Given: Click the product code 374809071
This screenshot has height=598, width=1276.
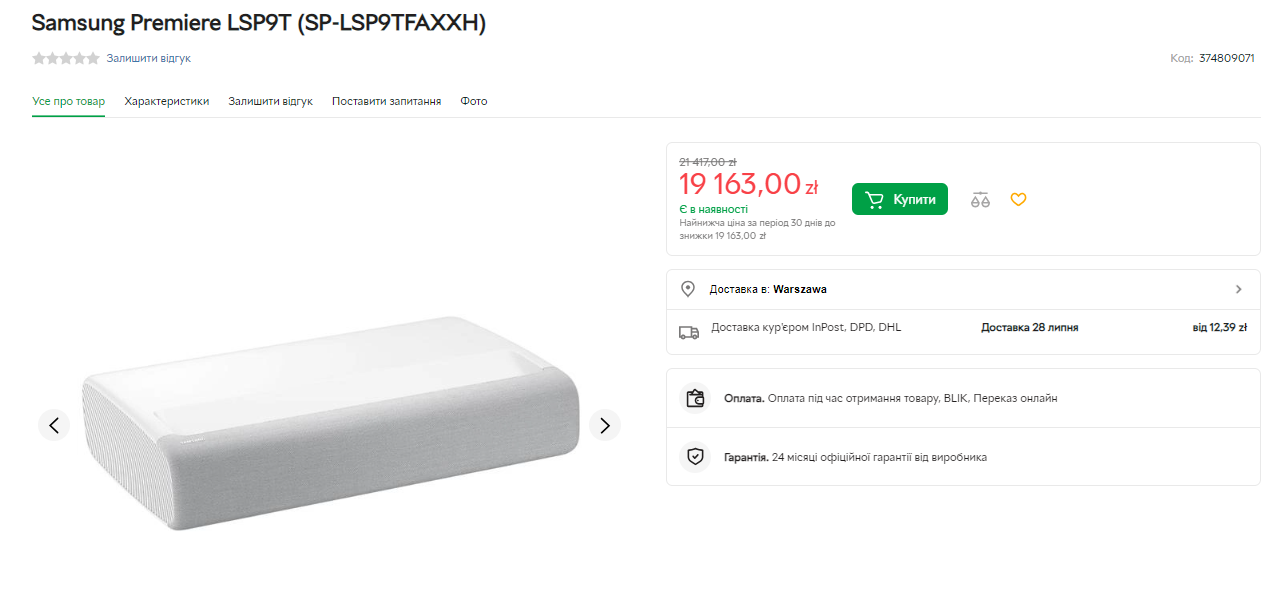Looking at the screenshot, I should pos(1226,58).
